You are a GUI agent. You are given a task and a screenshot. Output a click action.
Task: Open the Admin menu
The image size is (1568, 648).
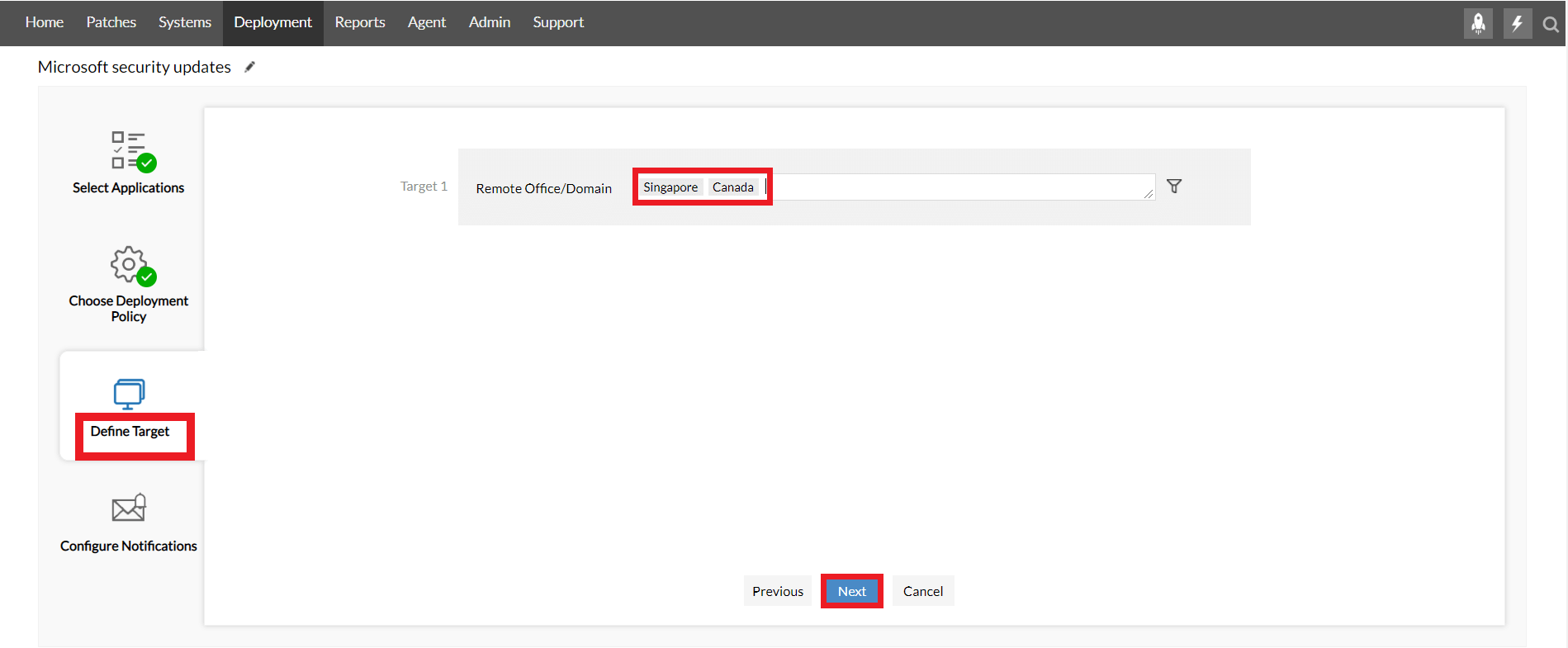(490, 22)
